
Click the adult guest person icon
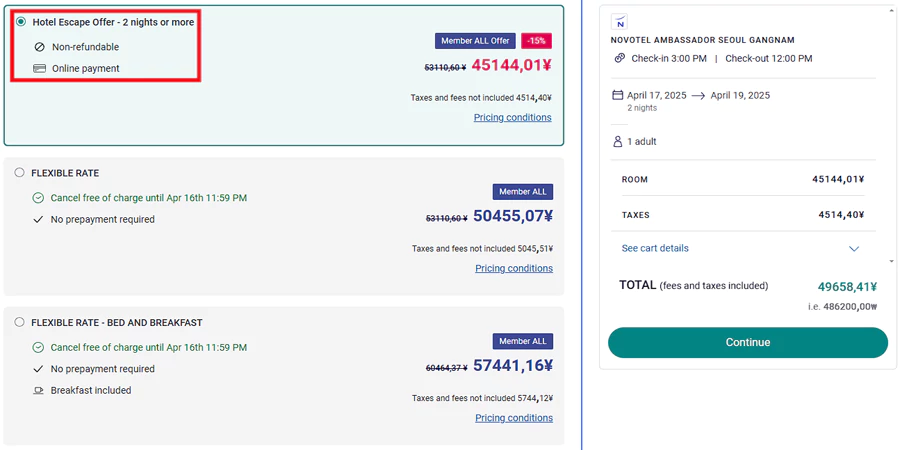pos(618,142)
